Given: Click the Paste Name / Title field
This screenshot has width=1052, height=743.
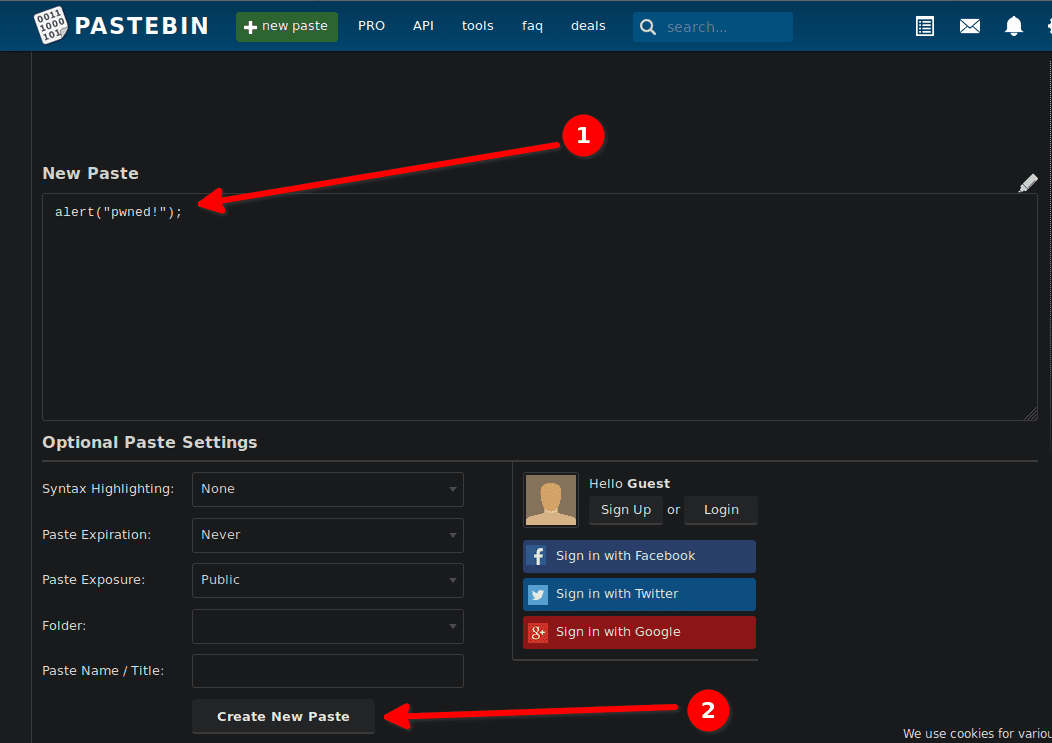Looking at the screenshot, I should pos(327,671).
